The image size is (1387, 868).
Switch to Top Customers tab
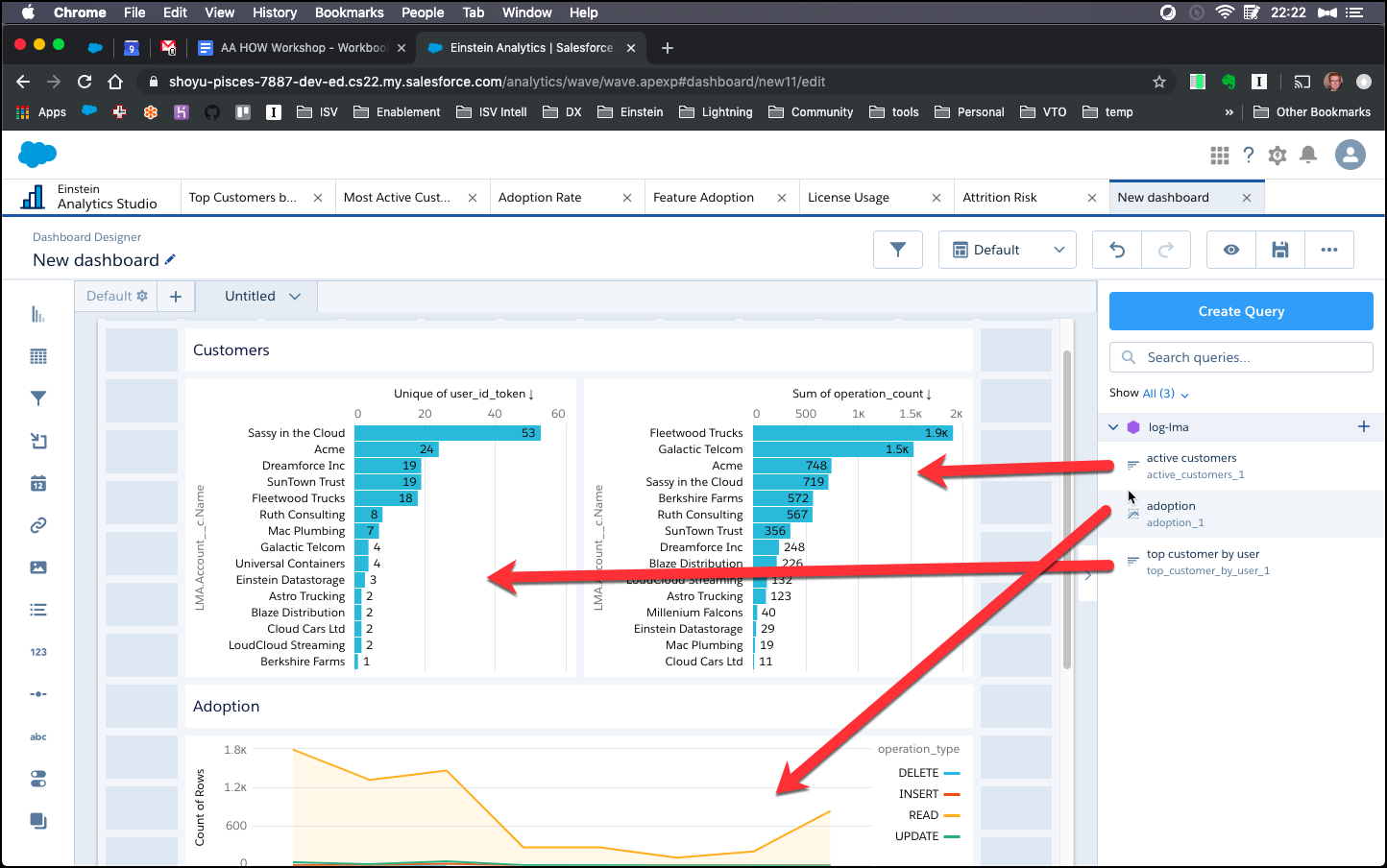243,198
